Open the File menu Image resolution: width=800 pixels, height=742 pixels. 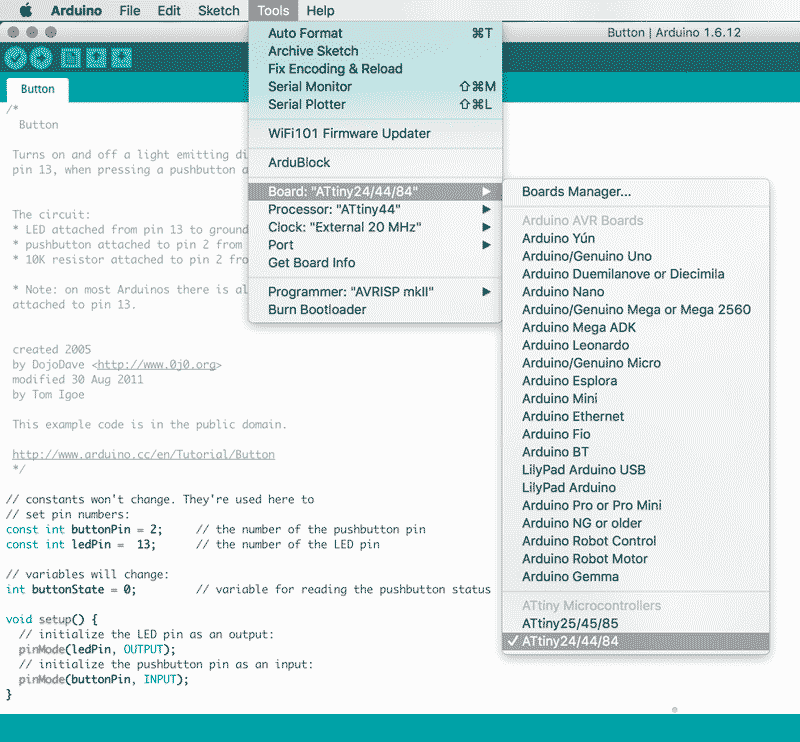(130, 10)
